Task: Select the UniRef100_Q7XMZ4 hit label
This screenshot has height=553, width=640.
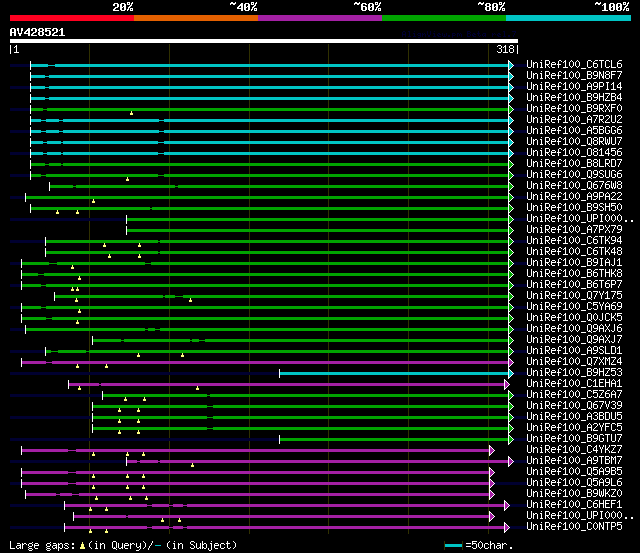Action: [574, 362]
